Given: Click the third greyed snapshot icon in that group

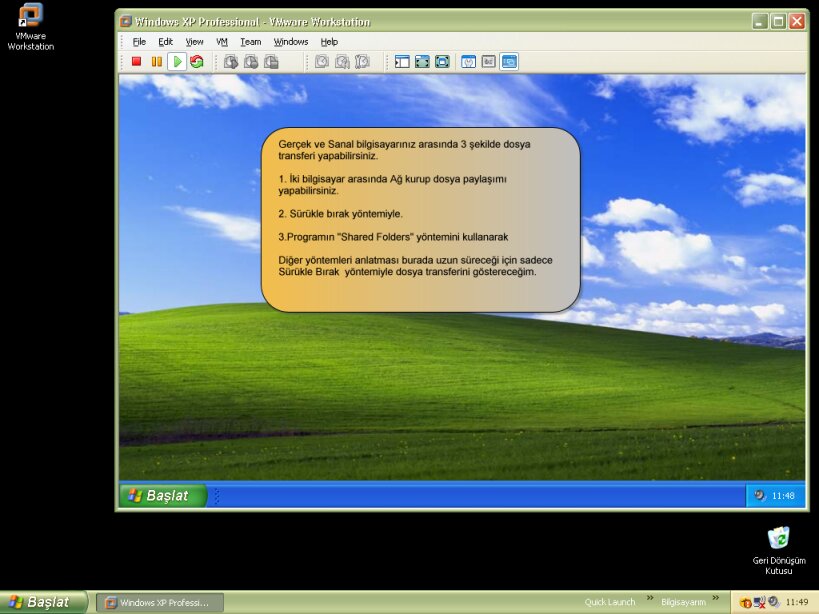Looking at the screenshot, I should click(x=271, y=62).
